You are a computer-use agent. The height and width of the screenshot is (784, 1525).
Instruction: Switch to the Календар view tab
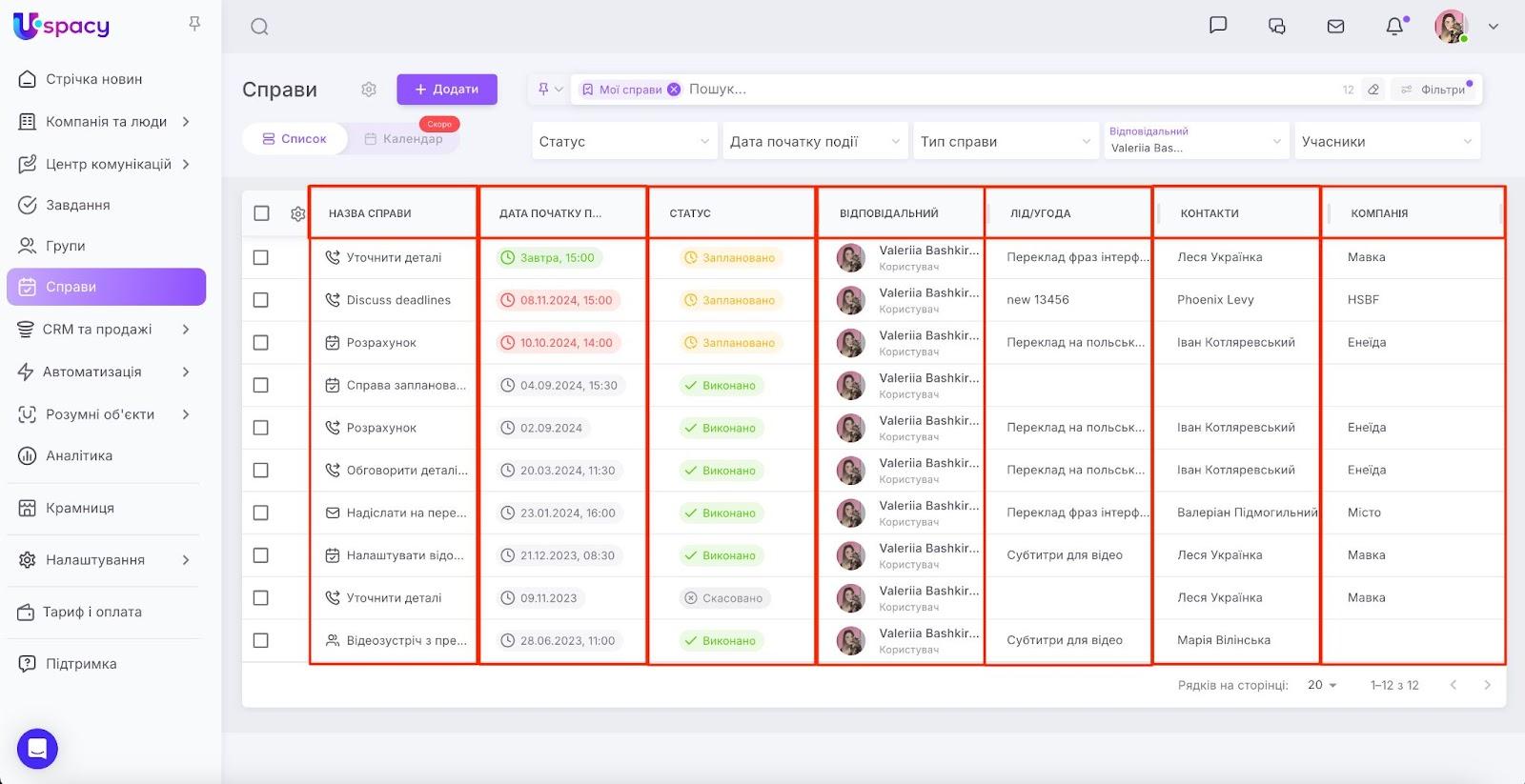point(403,139)
